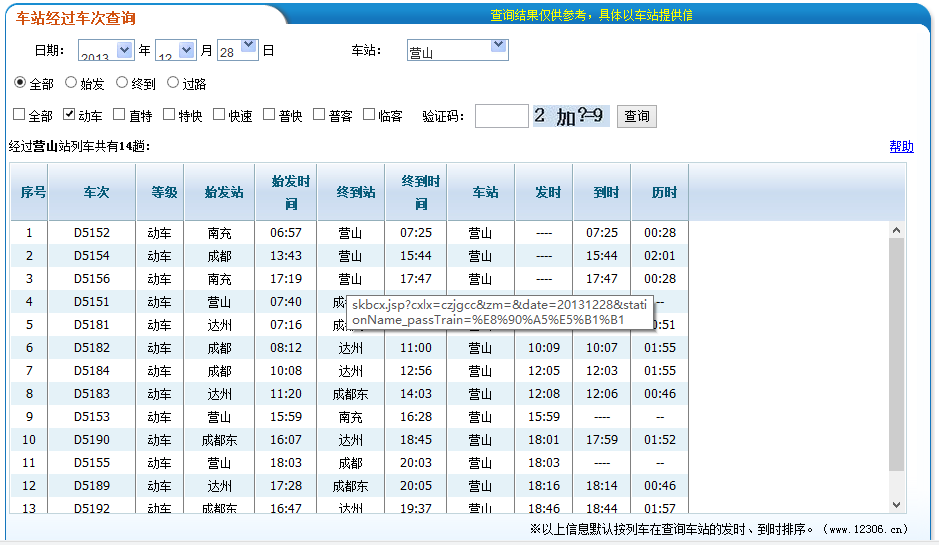Screen dimensions: 939x545
Task: Check the 特快 train type checkbox
Action: coord(169,115)
